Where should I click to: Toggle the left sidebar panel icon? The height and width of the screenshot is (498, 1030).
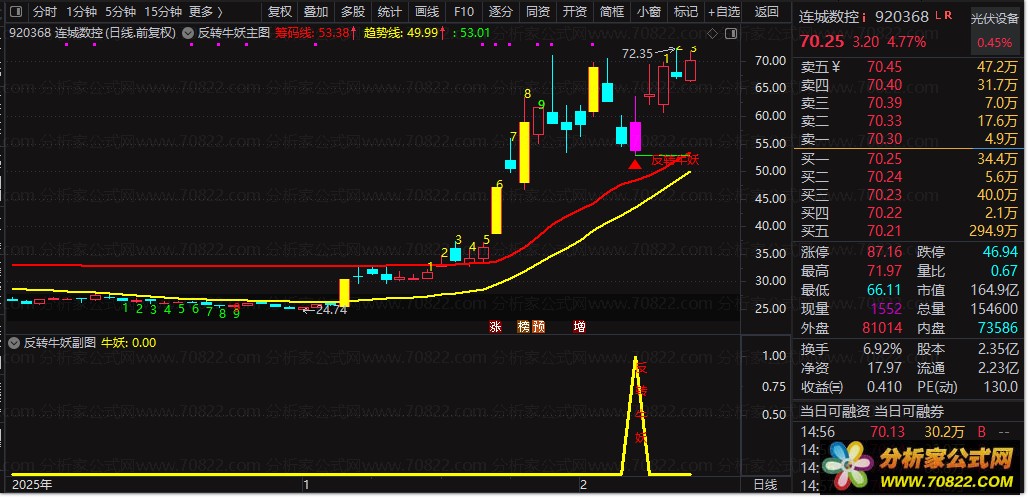16,11
